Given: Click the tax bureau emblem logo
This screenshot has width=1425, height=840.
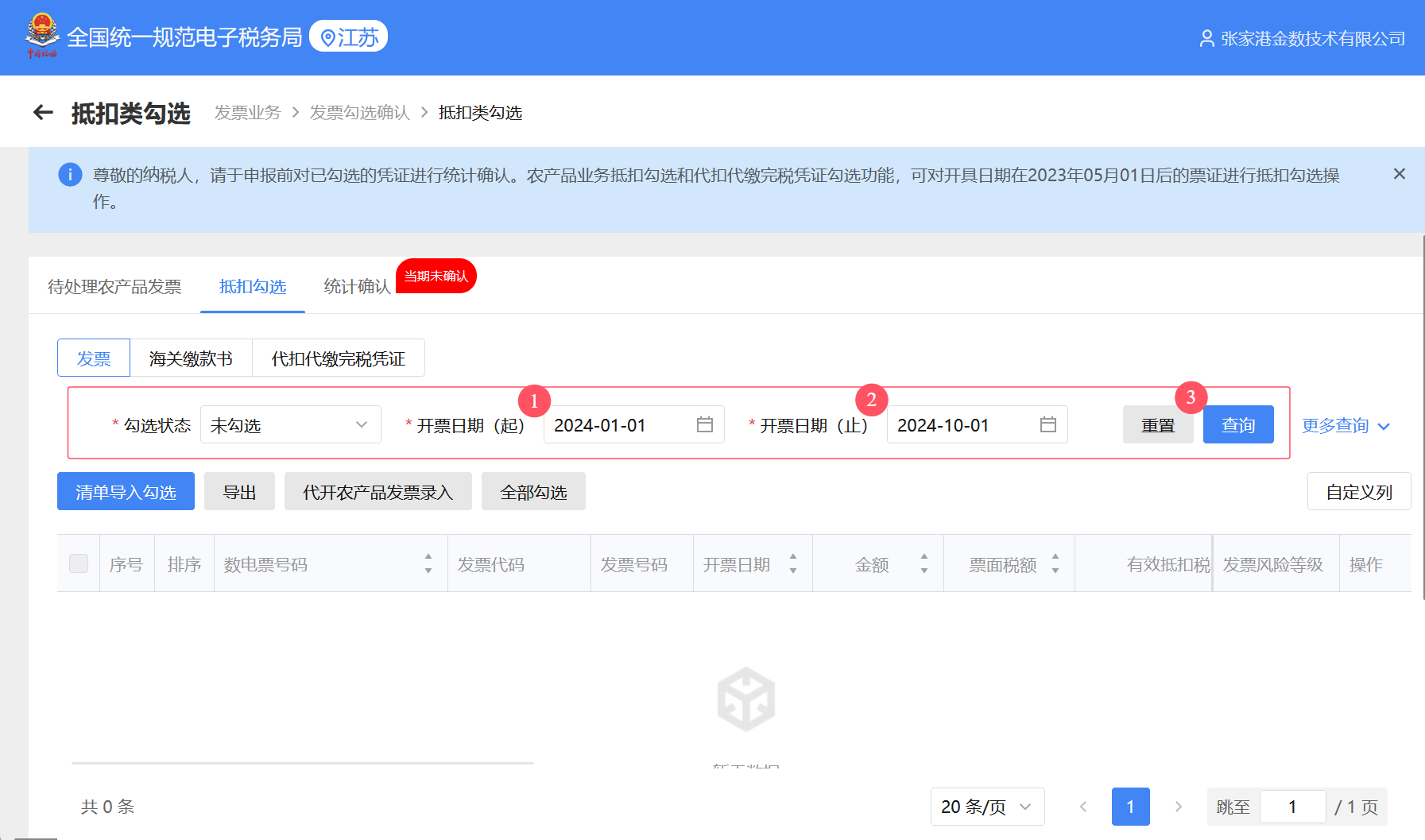Looking at the screenshot, I should 42,37.
